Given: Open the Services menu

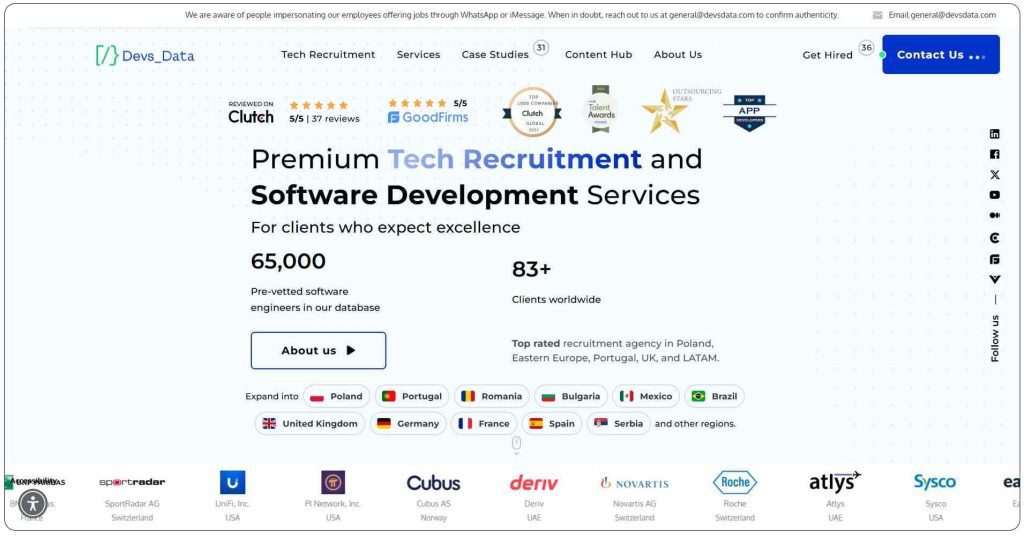Looking at the screenshot, I should [x=419, y=55].
